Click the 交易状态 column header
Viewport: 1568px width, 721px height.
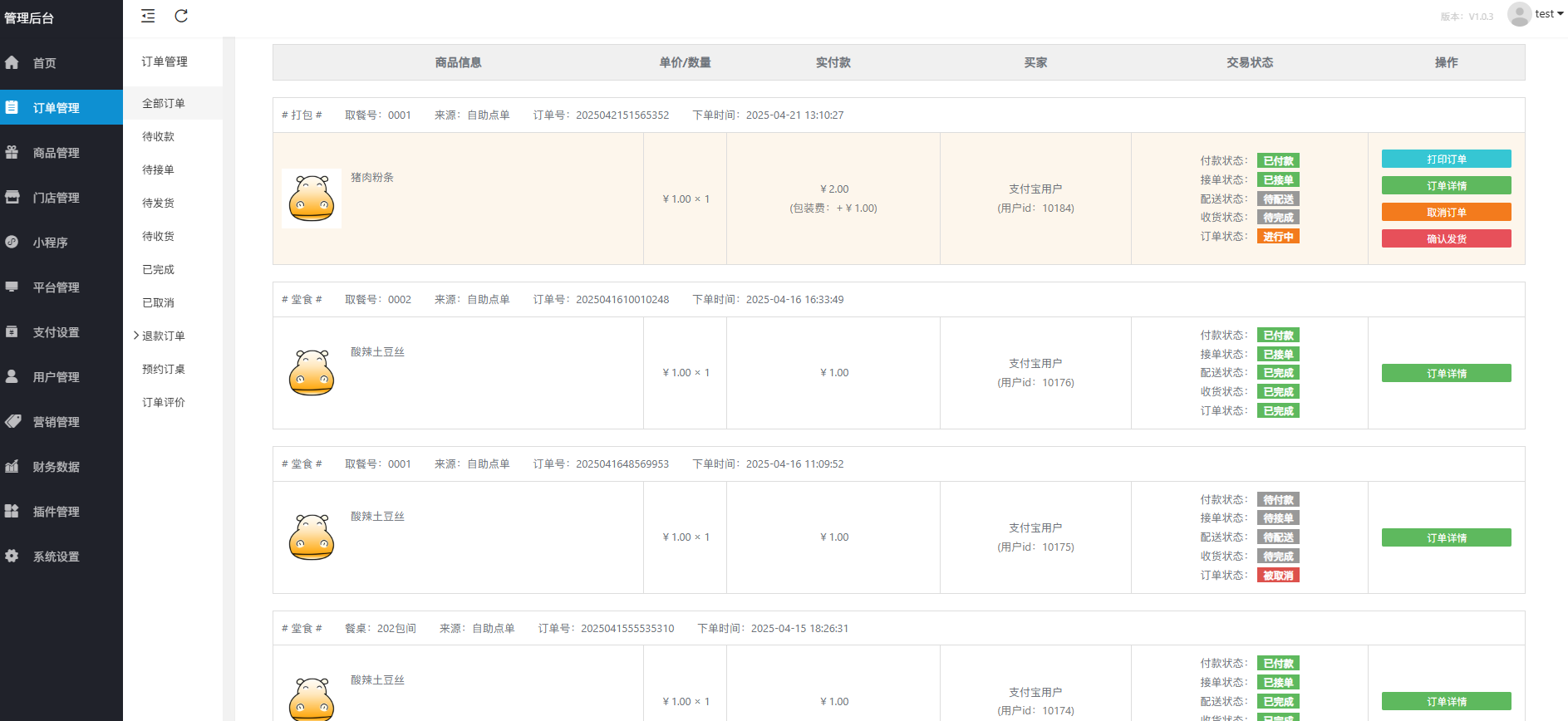[x=1250, y=62]
